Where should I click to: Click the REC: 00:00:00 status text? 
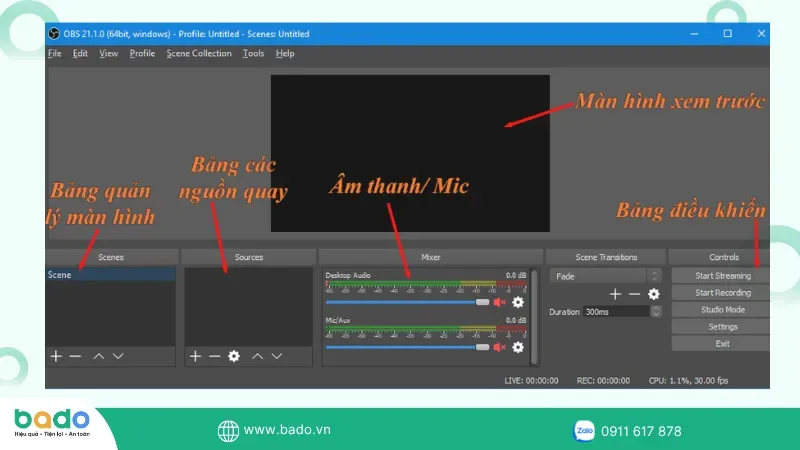coord(603,381)
